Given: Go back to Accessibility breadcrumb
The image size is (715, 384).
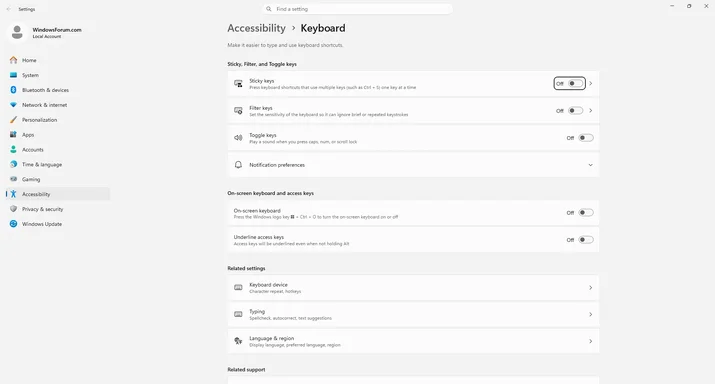Looking at the screenshot, I should point(256,28).
